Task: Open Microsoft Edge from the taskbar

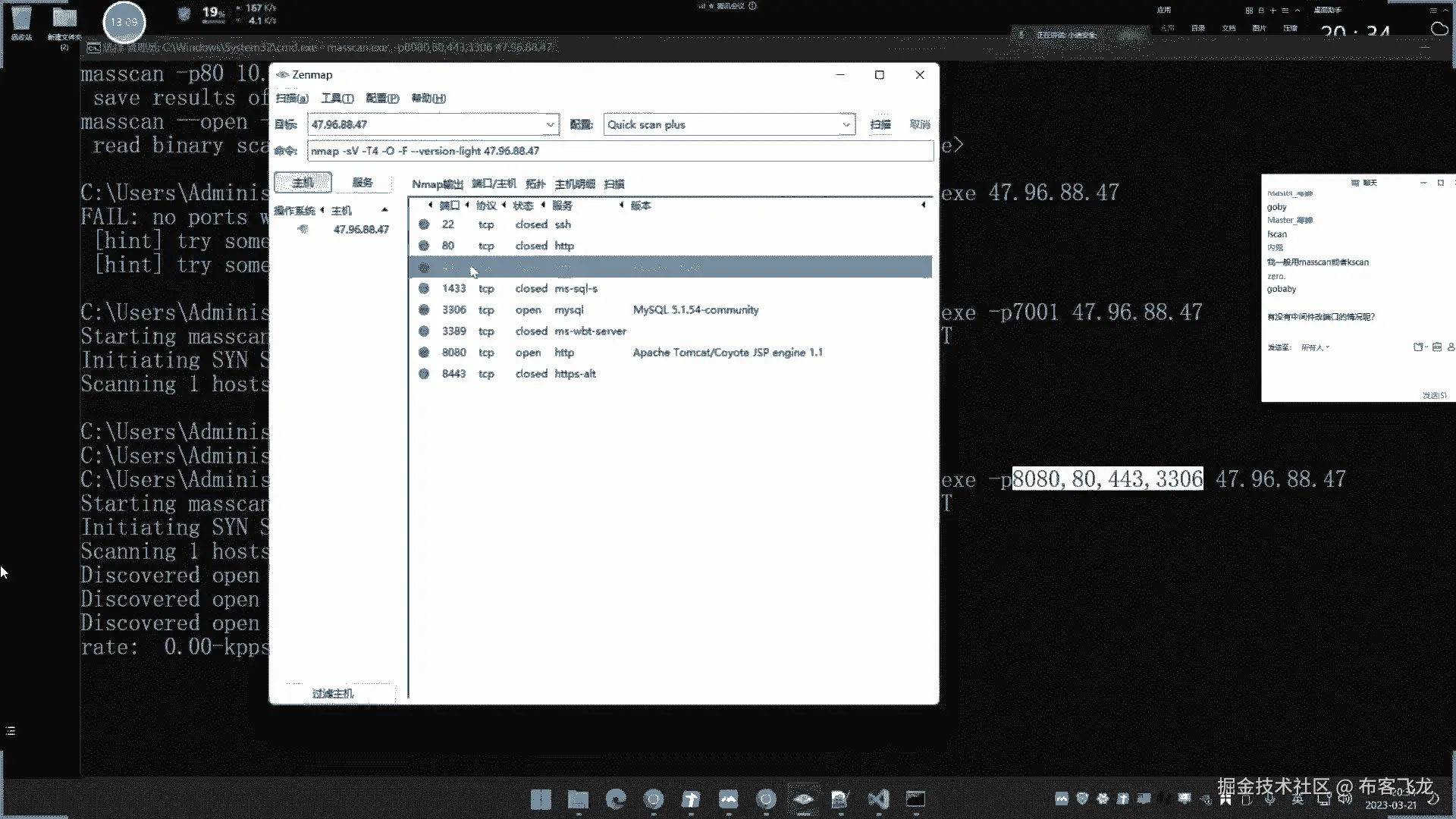Action: pos(616,799)
